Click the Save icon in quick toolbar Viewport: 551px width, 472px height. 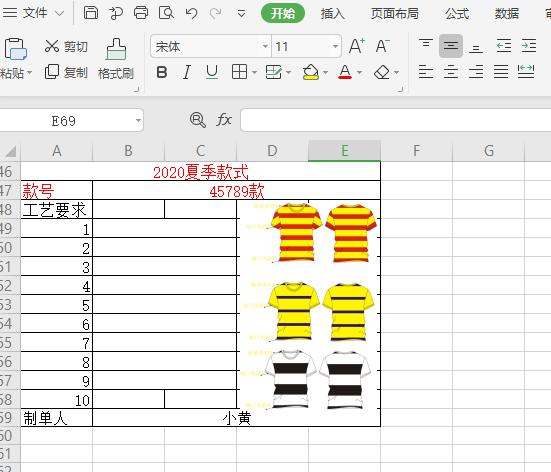[x=91, y=13]
